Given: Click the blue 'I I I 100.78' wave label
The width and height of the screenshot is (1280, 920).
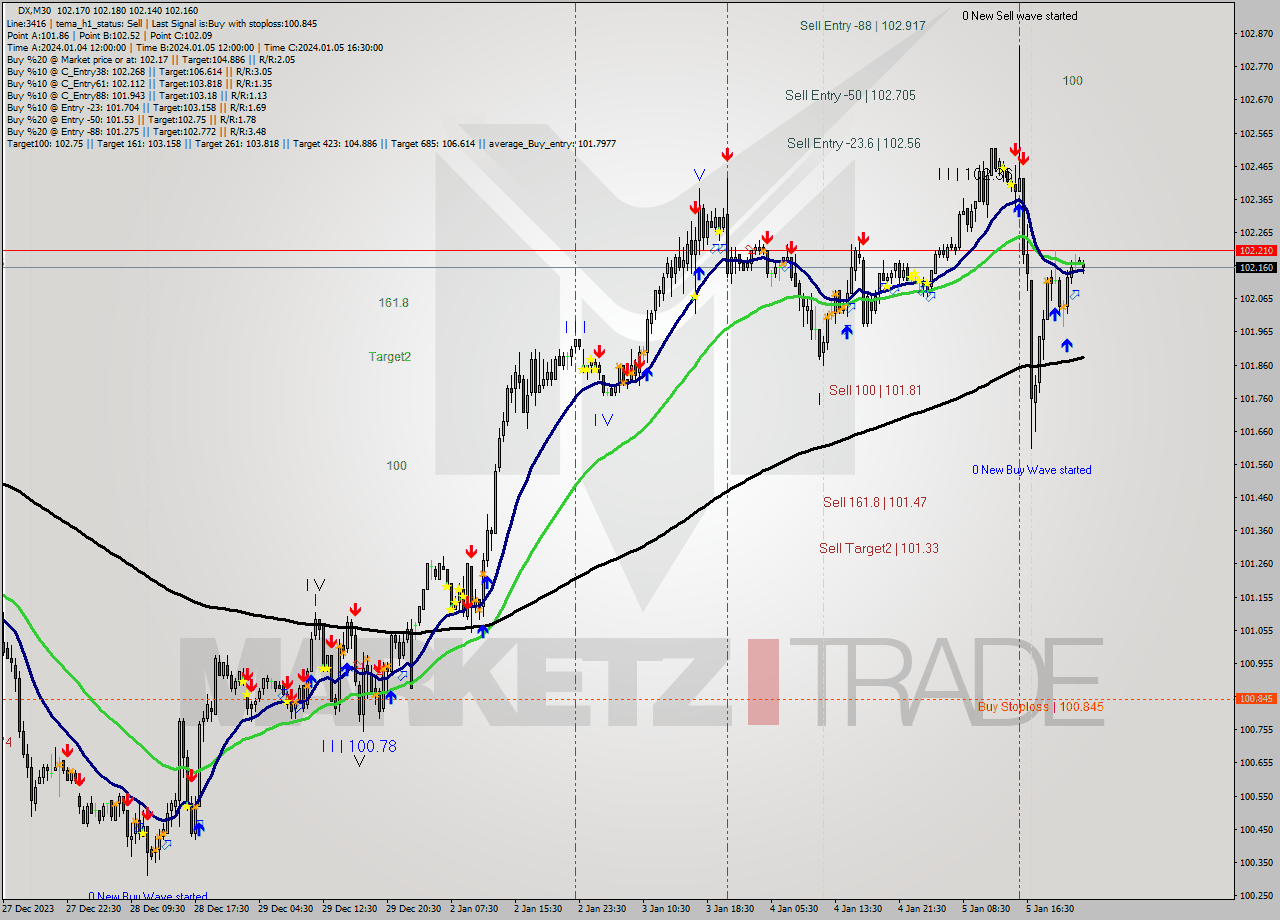Looking at the screenshot, I should (359, 746).
